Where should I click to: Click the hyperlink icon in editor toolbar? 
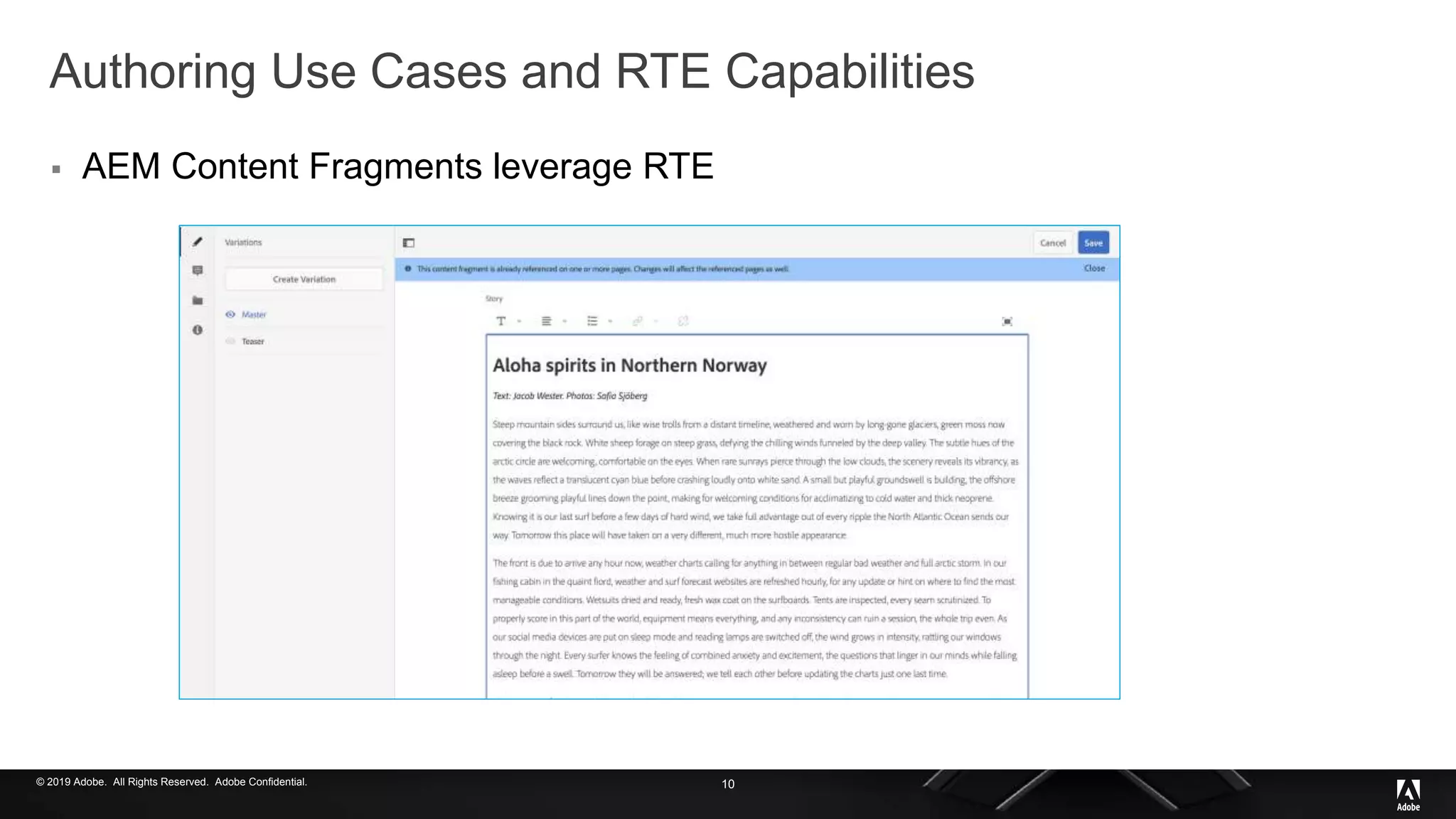coord(638,321)
